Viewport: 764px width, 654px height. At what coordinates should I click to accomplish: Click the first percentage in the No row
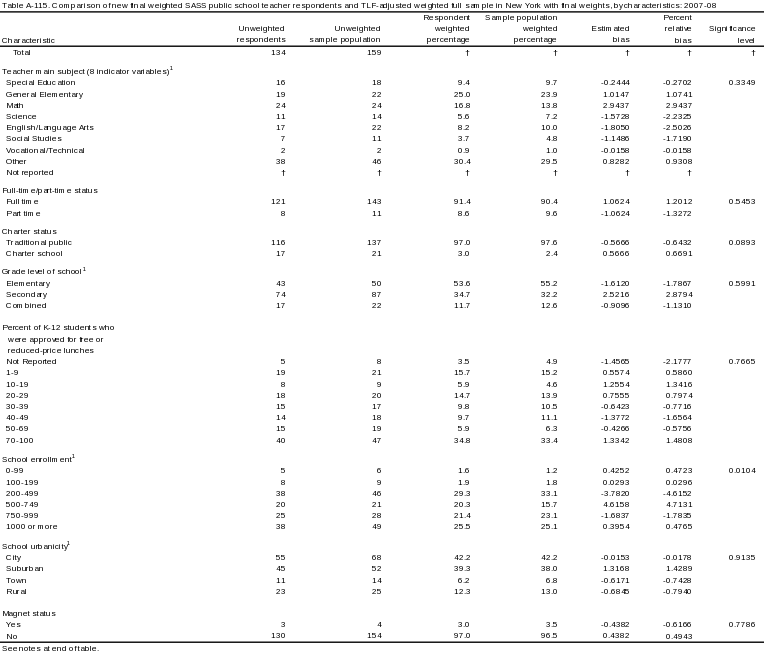point(280,636)
